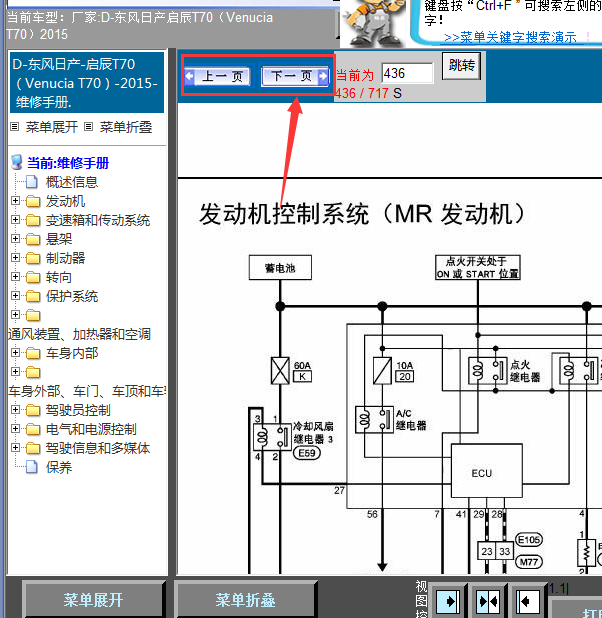Open the 菜单关键字搜索演示 link

tap(510, 37)
